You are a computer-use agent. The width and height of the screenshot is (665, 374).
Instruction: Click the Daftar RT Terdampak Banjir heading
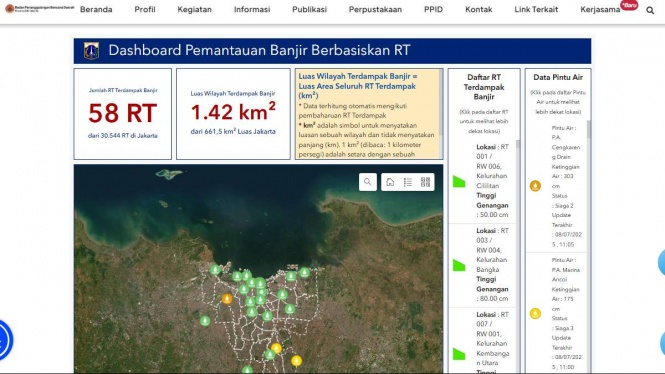coord(484,87)
